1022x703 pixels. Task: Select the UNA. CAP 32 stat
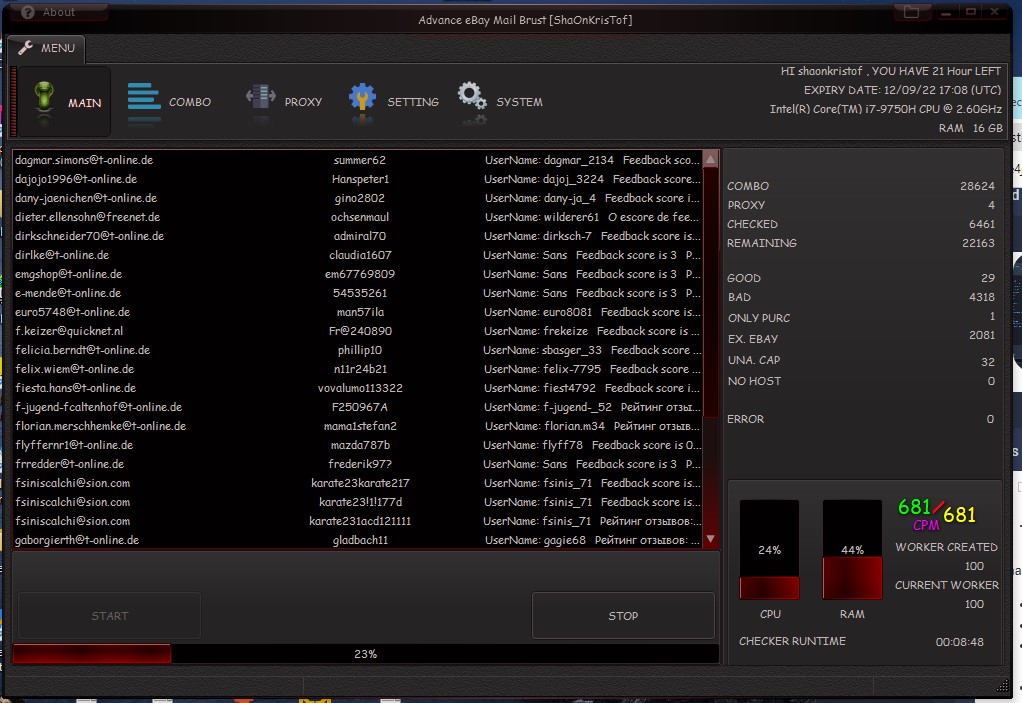861,360
